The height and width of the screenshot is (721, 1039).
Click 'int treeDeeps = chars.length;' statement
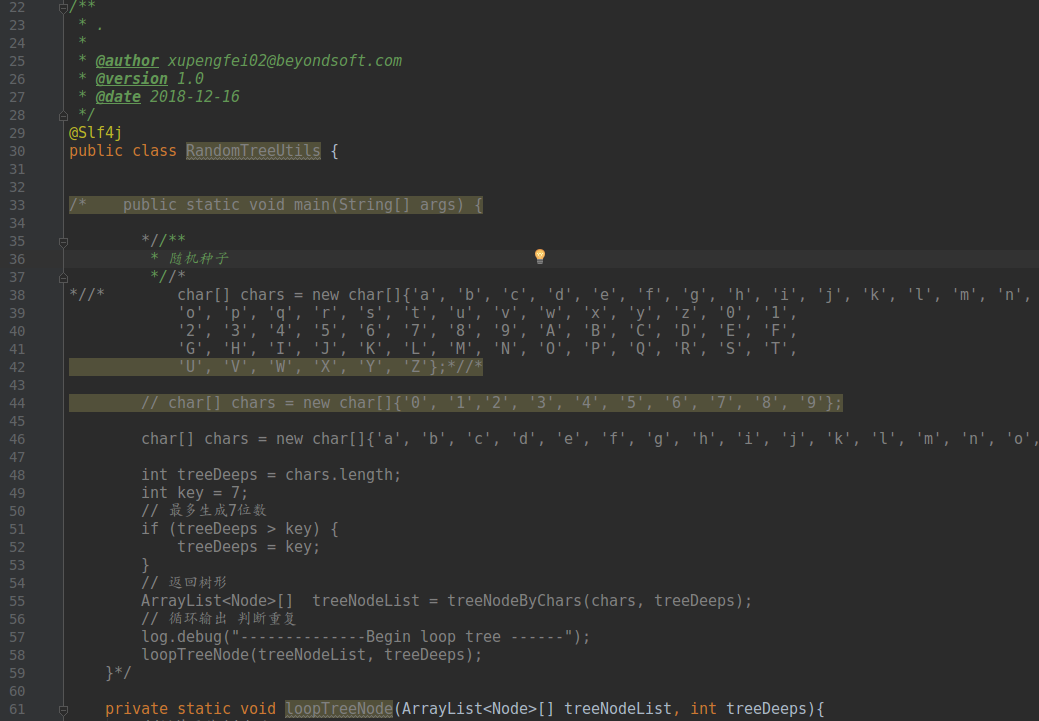coord(271,475)
